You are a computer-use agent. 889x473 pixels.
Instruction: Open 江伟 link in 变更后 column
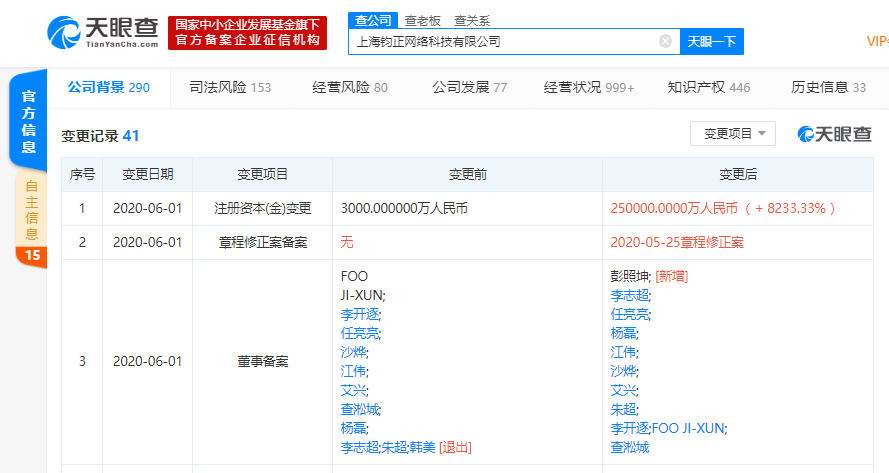tap(624, 352)
